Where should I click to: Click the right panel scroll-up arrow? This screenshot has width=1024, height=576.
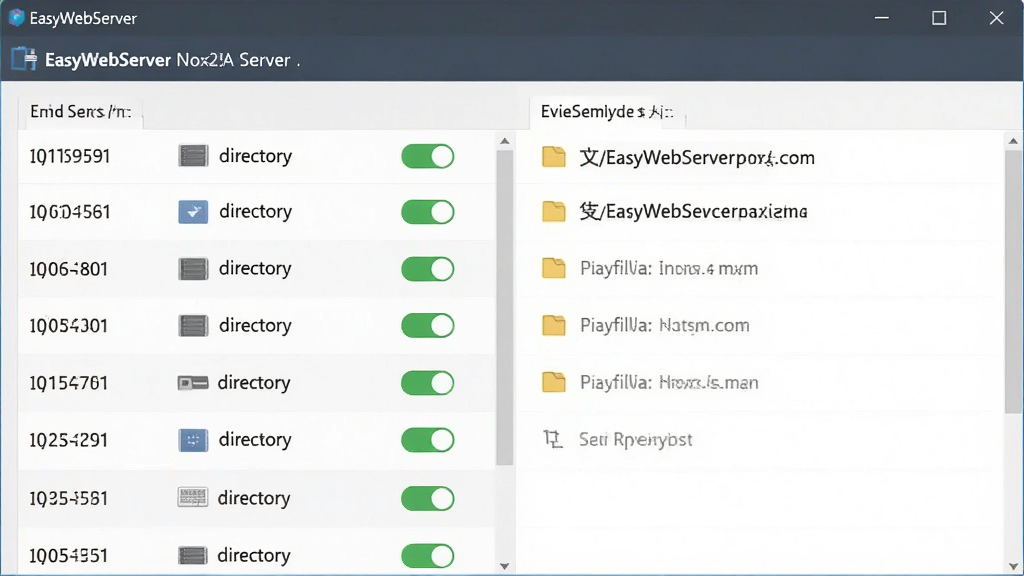[1013, 141]
